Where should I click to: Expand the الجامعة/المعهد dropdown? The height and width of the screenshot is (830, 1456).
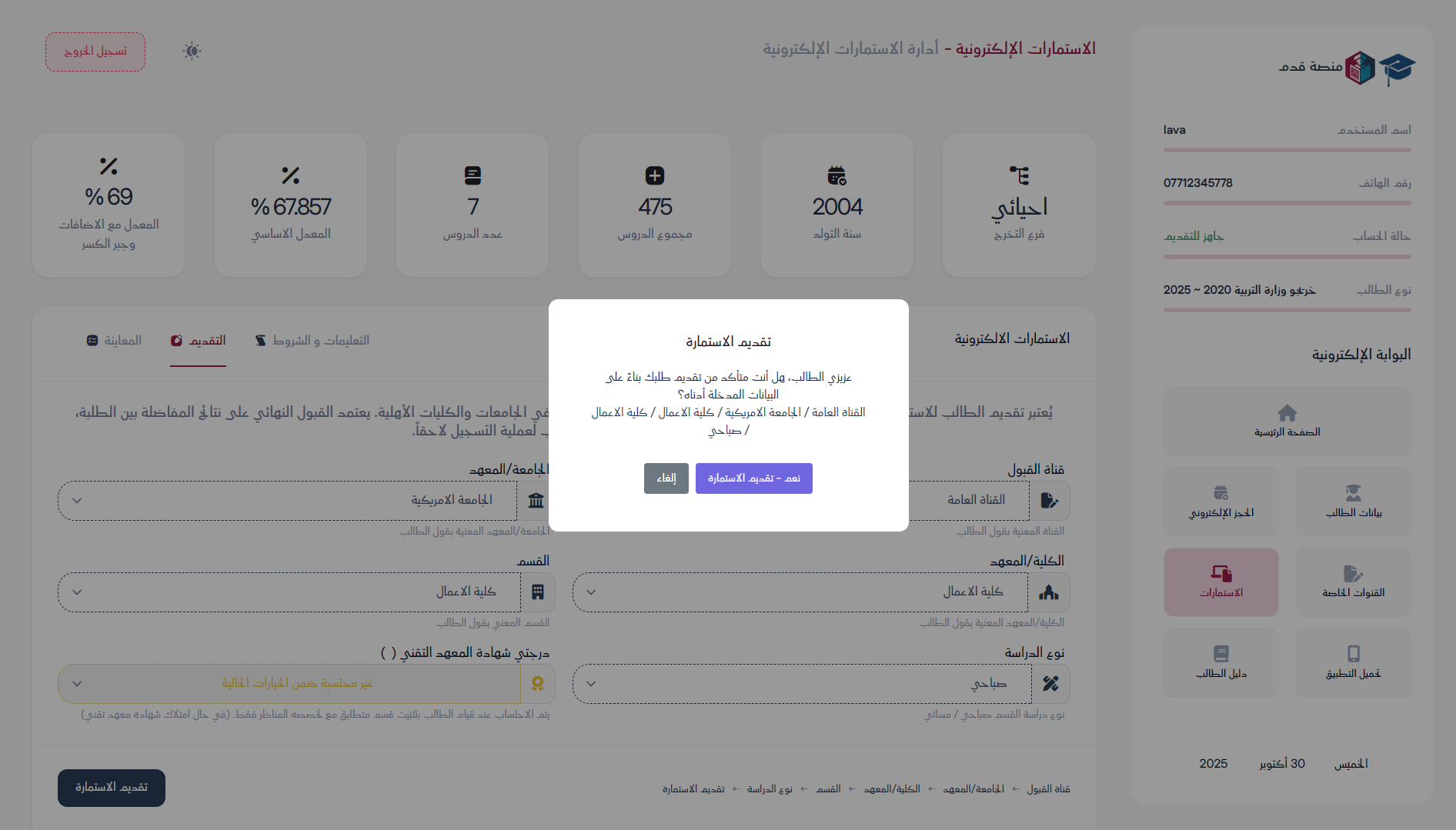tap(286, 501)
